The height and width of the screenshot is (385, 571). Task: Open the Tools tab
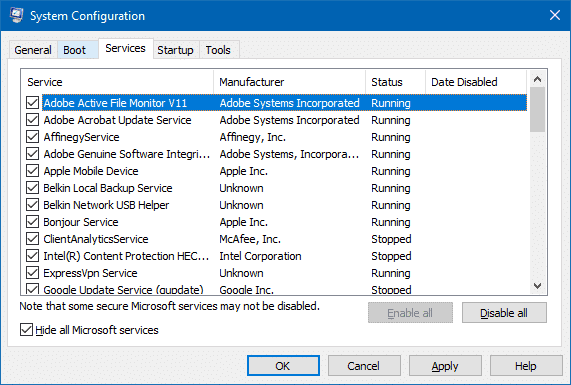click(x=218, y=50)
